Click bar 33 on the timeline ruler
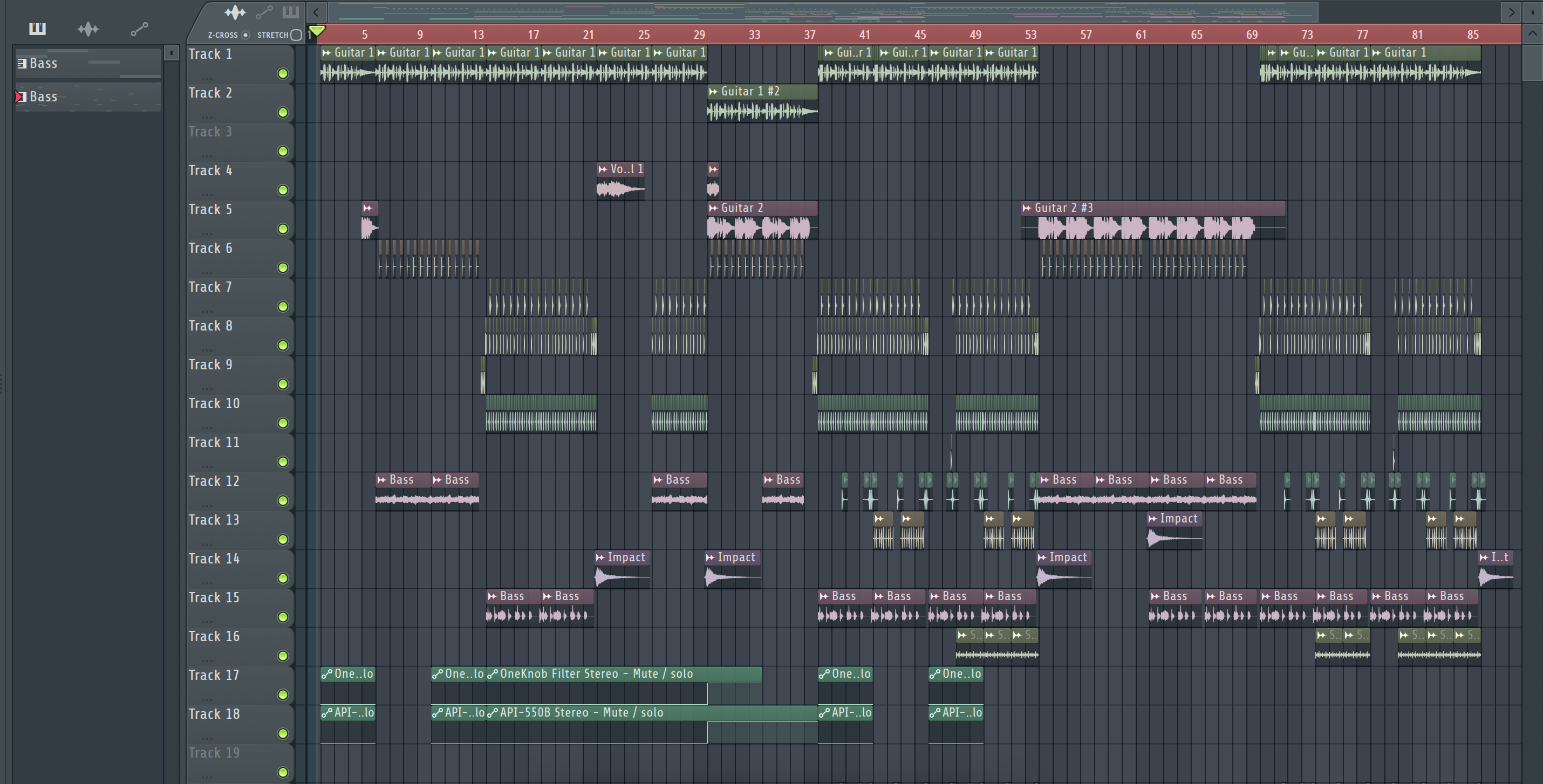 [754, 35]
